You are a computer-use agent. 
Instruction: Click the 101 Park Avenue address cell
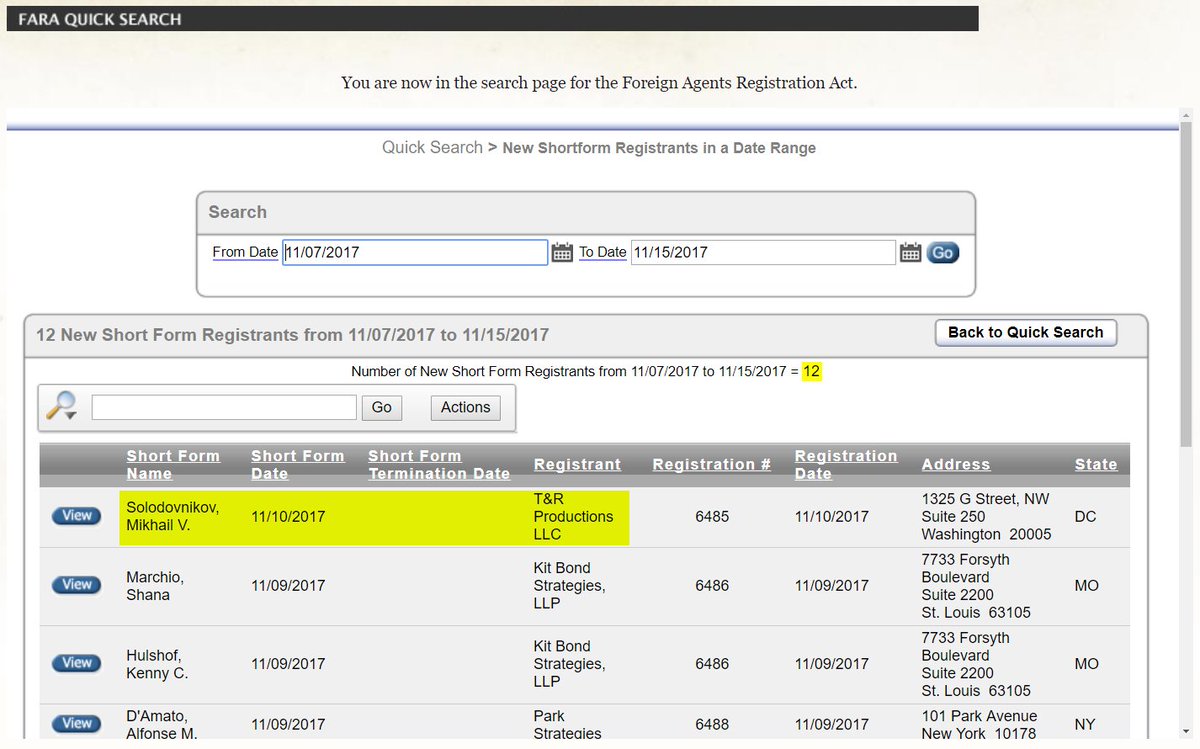tap(979, 724)
